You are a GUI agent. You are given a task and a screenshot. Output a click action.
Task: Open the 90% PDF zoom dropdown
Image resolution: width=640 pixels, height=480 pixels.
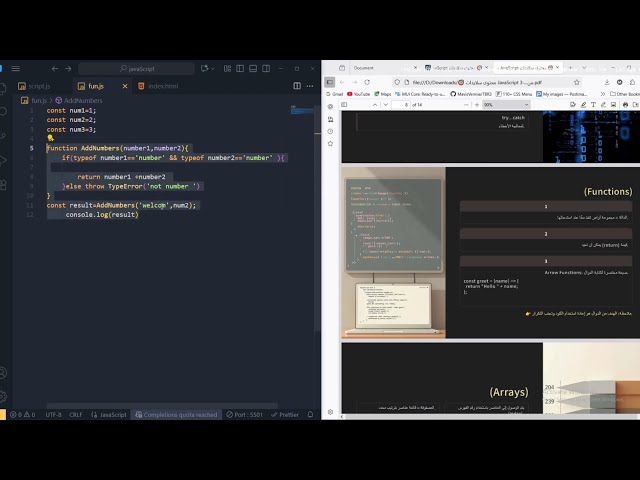coord(506,105)
